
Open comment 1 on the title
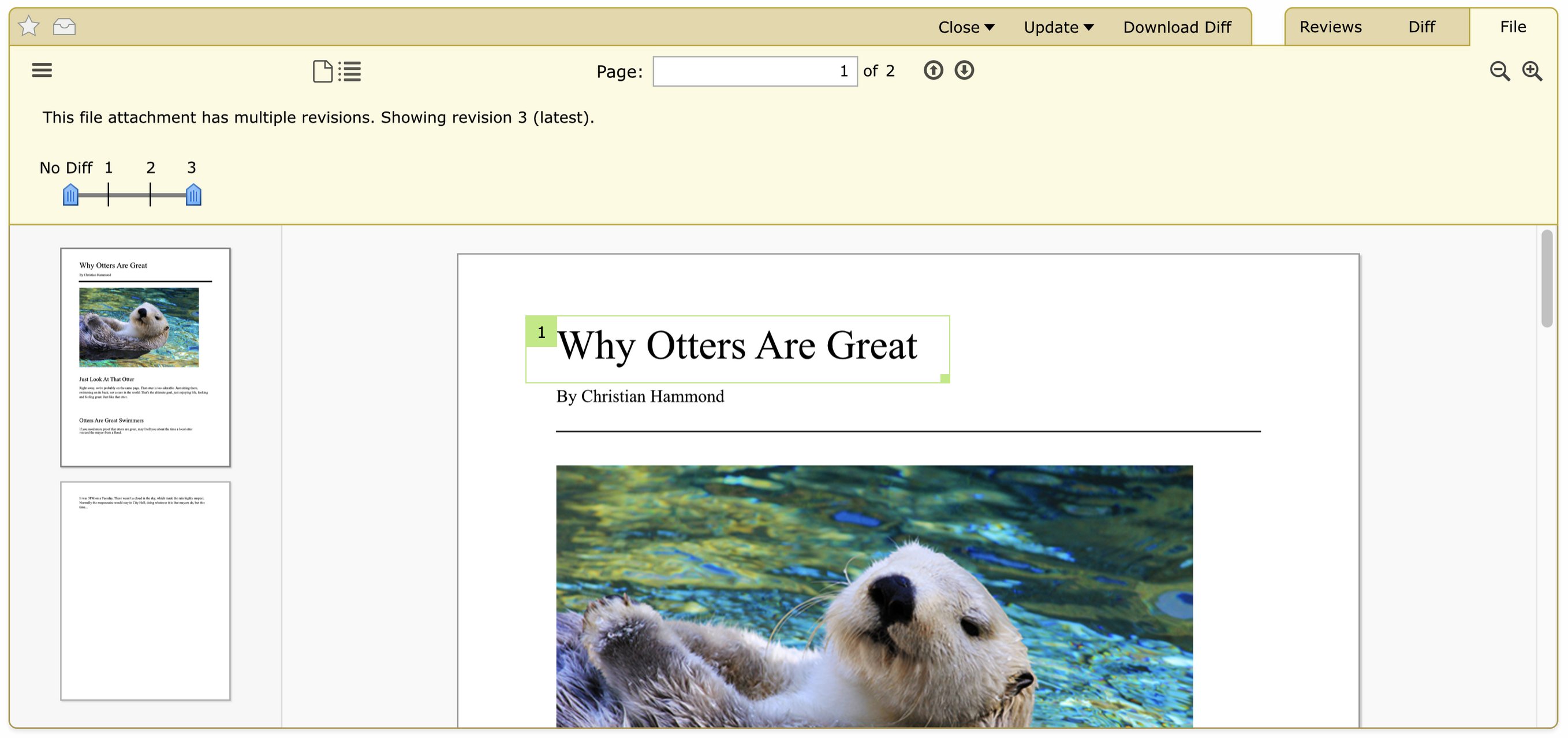point(540,332)
